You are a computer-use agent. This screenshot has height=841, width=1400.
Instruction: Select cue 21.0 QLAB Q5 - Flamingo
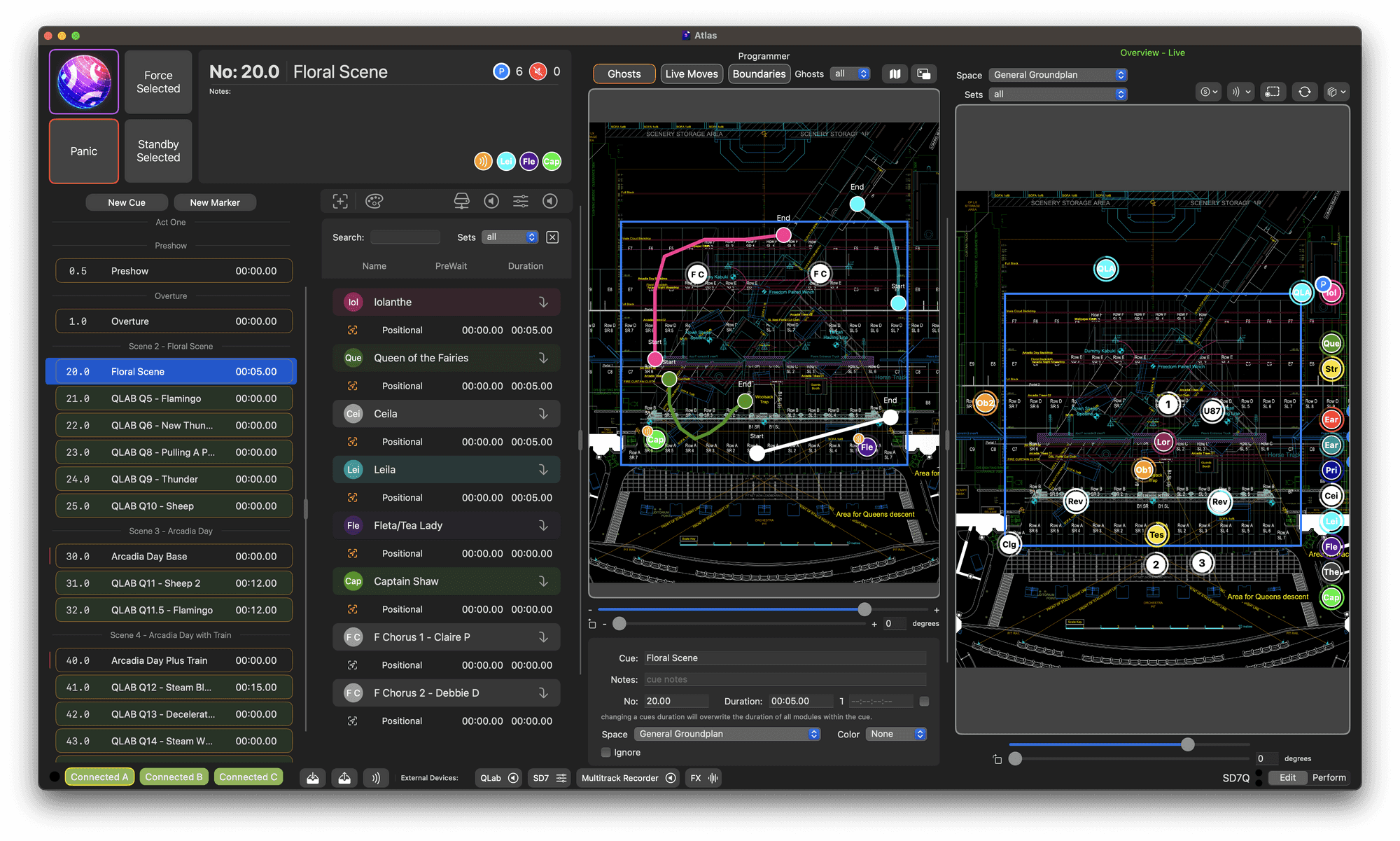point(174,398)
